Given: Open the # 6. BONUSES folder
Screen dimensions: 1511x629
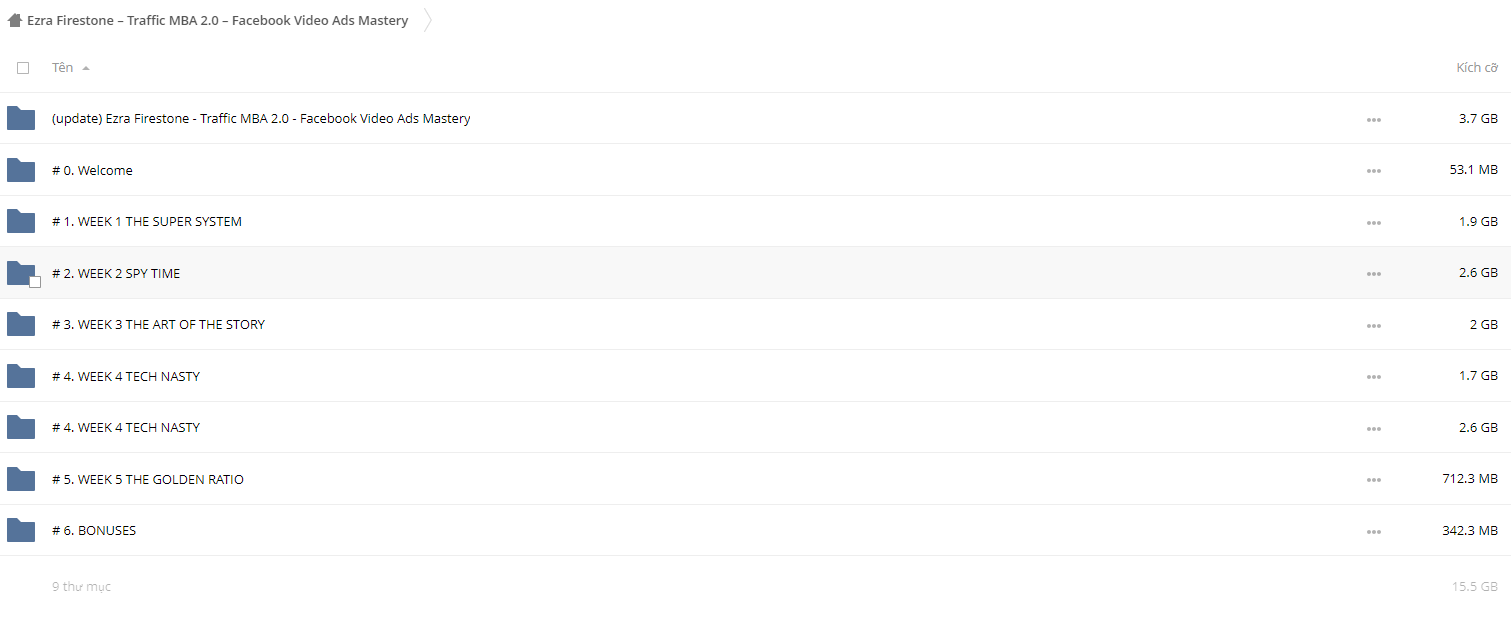Looking at the screenshot, I should point(94,530).
